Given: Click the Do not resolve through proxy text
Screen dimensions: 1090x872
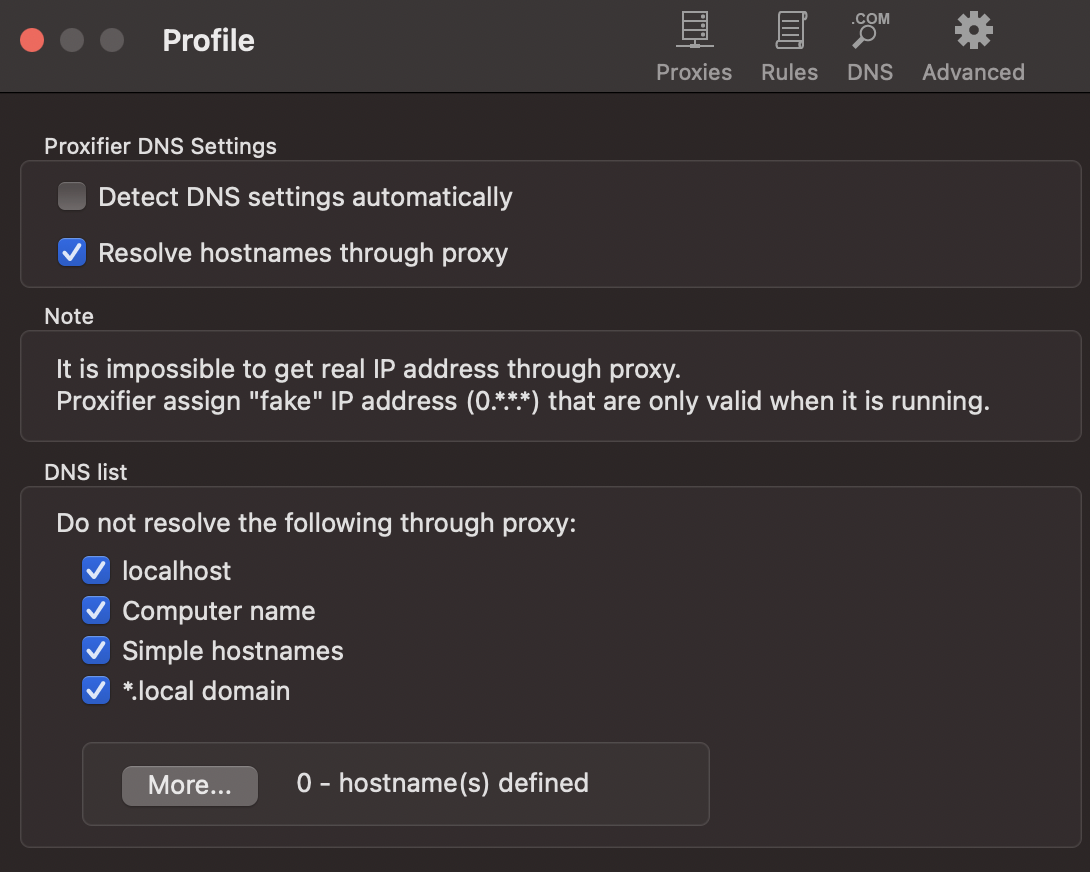Looking at the screenshot, I should [x=316, y=523].
